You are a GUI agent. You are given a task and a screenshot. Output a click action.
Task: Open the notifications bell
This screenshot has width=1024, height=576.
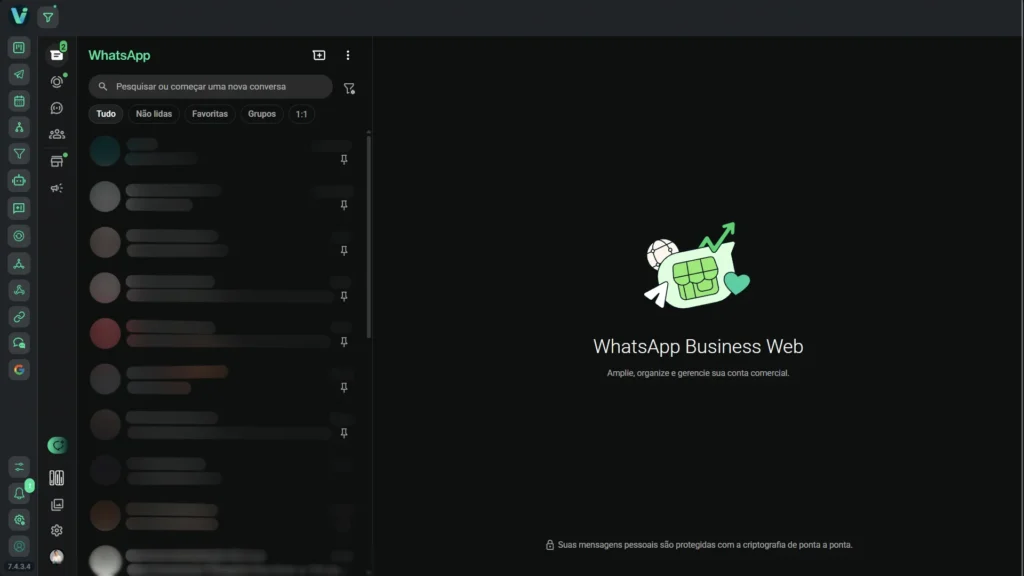click(x=19, y=493)
